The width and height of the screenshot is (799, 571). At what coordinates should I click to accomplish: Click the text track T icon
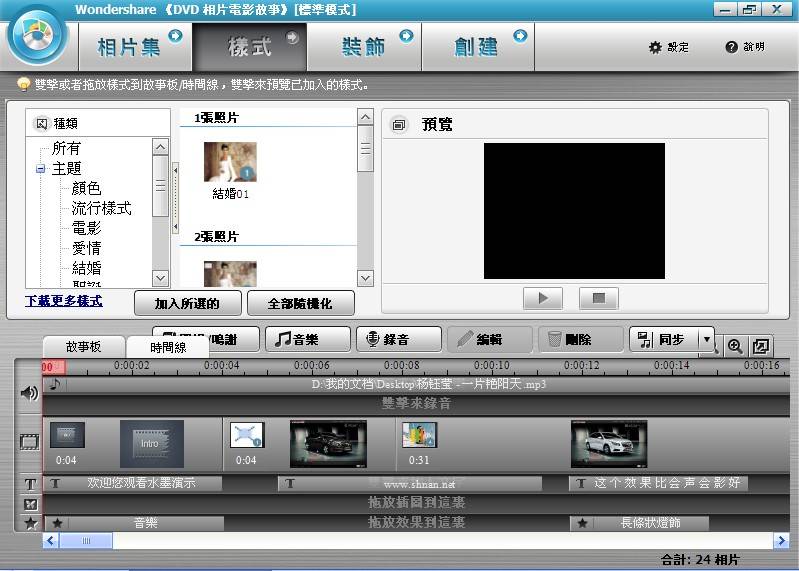click(30, 484)
